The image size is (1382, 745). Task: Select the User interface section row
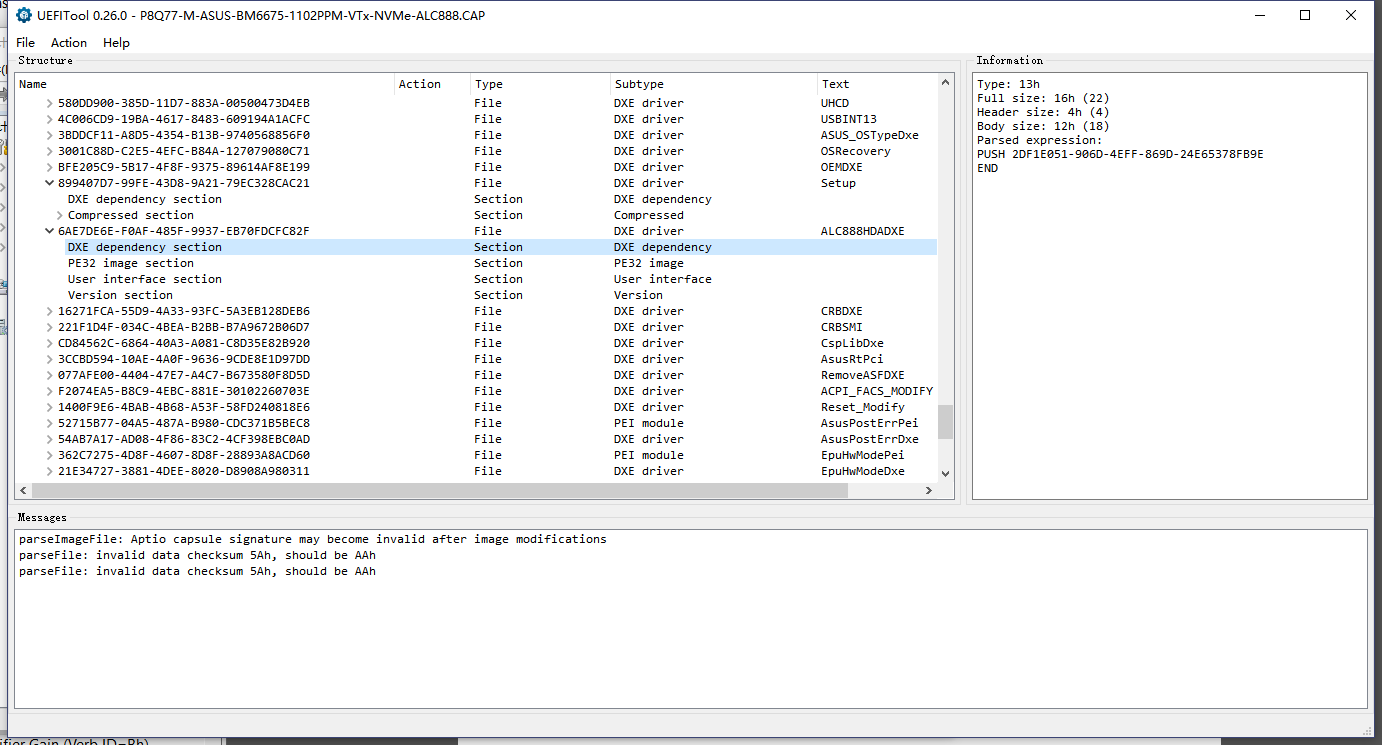(476, 279)
